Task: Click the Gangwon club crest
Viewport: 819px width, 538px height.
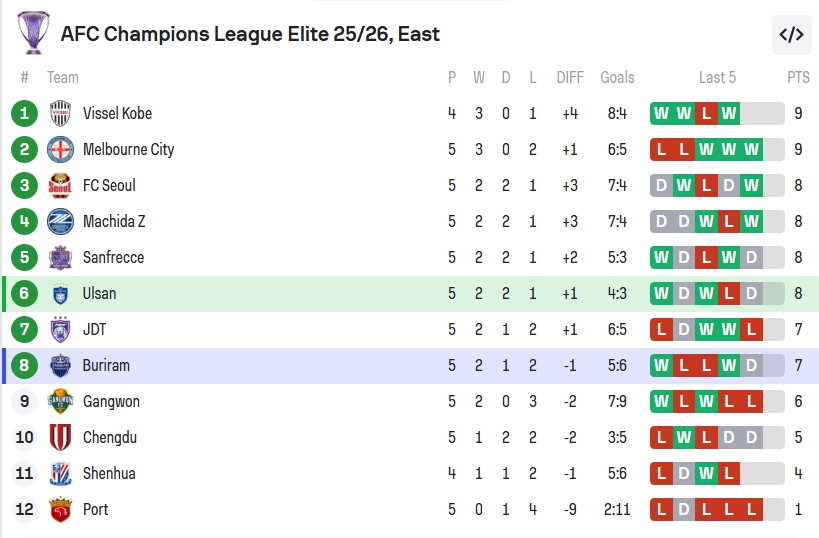Action: [60, 402]
